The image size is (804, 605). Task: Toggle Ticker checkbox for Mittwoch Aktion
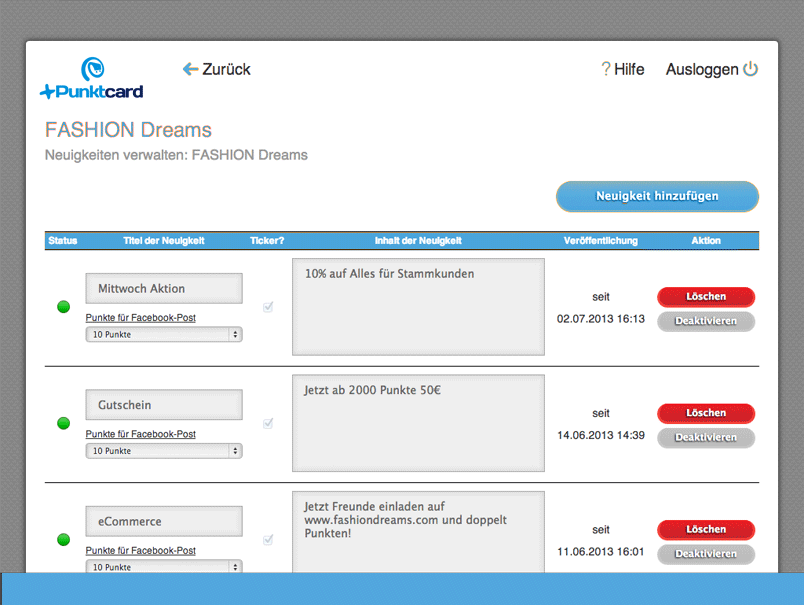268,307
